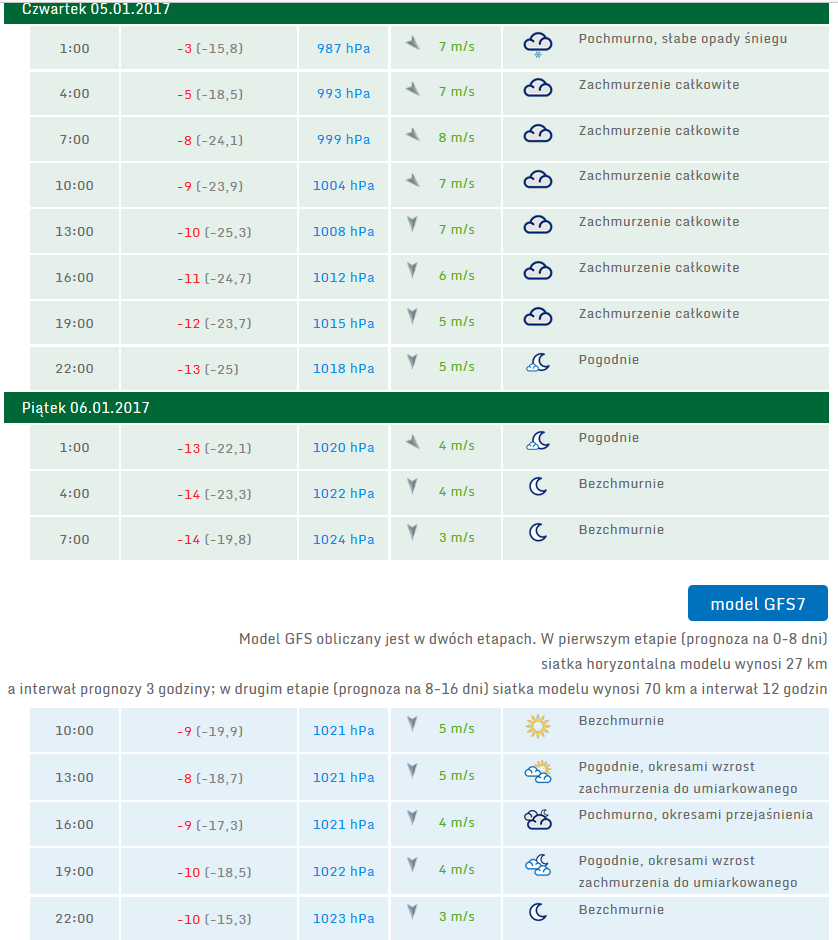Click the description text in the -10 (-18,5) row
This screenshot has width=838, height=940.
coord(688,872)
